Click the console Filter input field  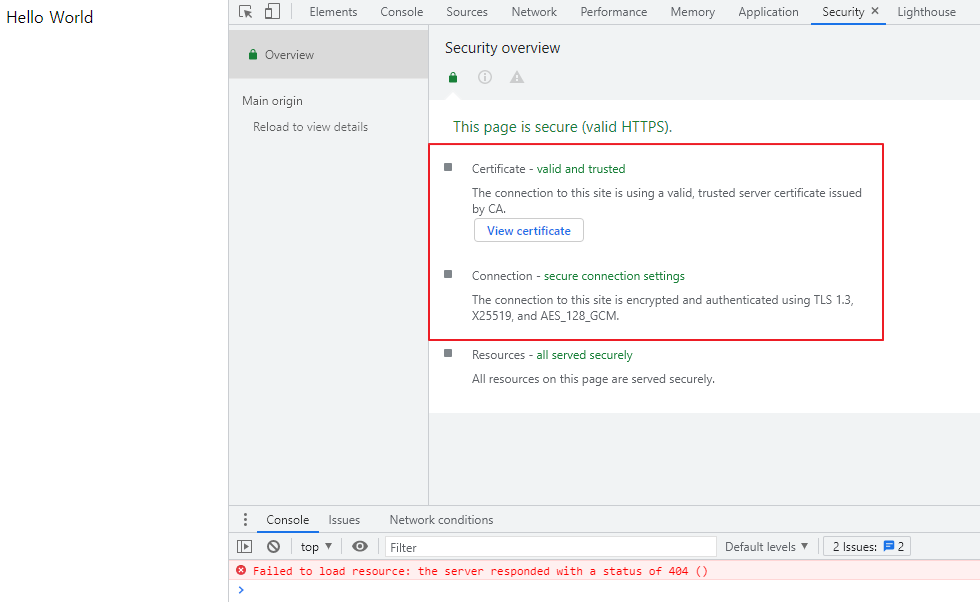tap(550, 547)
